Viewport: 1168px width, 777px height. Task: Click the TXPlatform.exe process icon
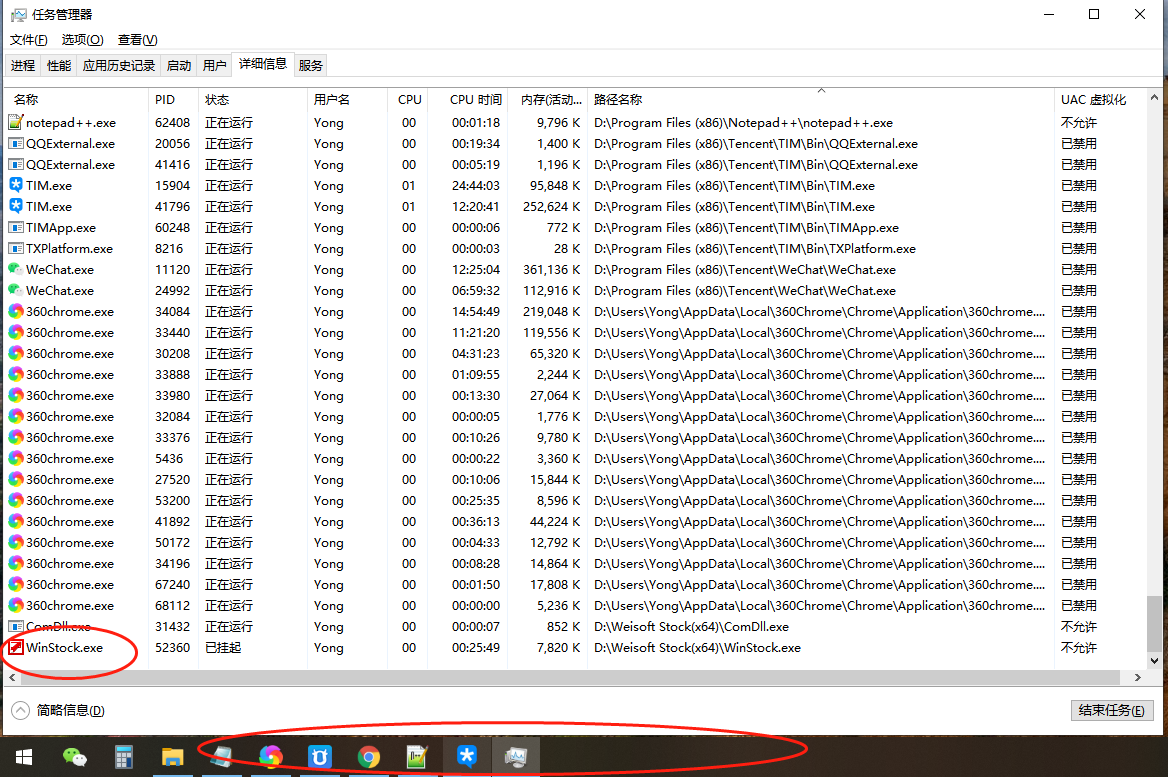(x=16, y=248)
